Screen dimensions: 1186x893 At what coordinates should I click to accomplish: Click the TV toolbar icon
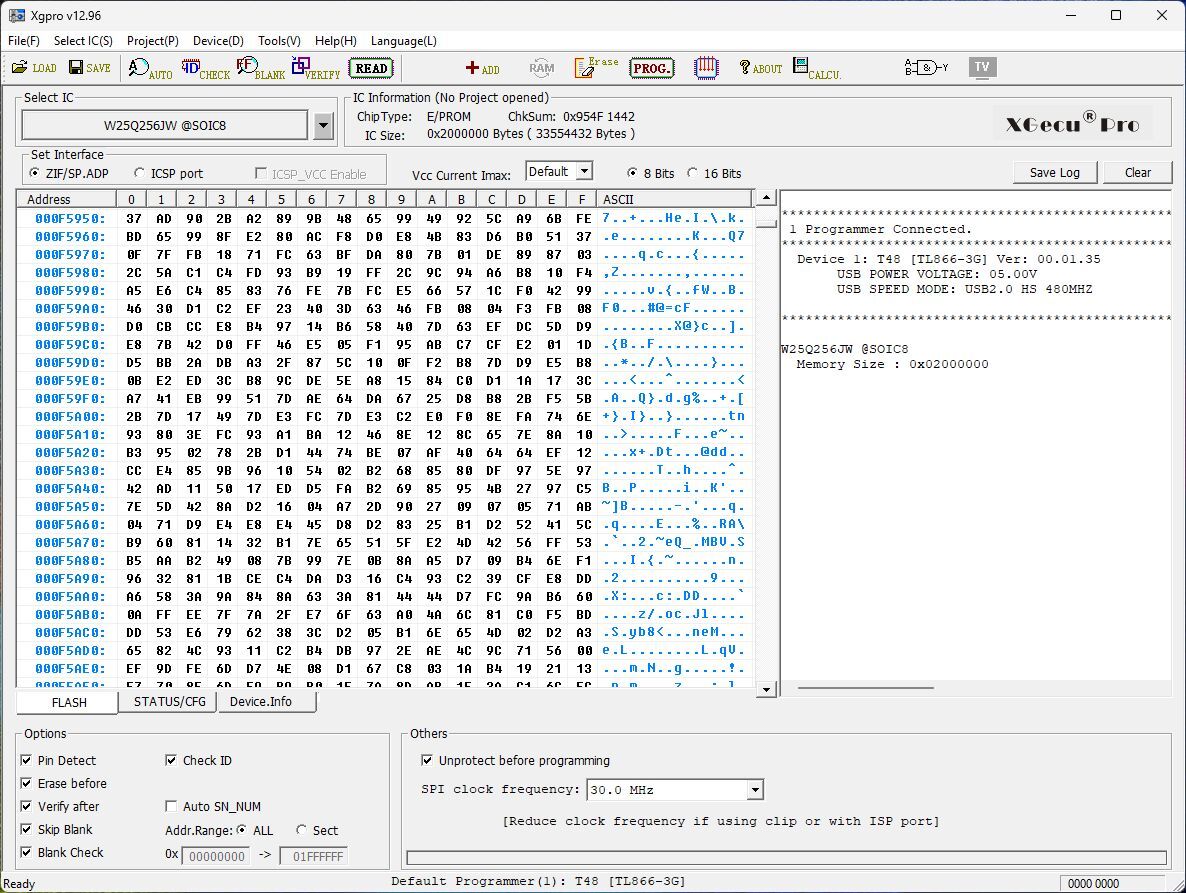pos(982,67)
